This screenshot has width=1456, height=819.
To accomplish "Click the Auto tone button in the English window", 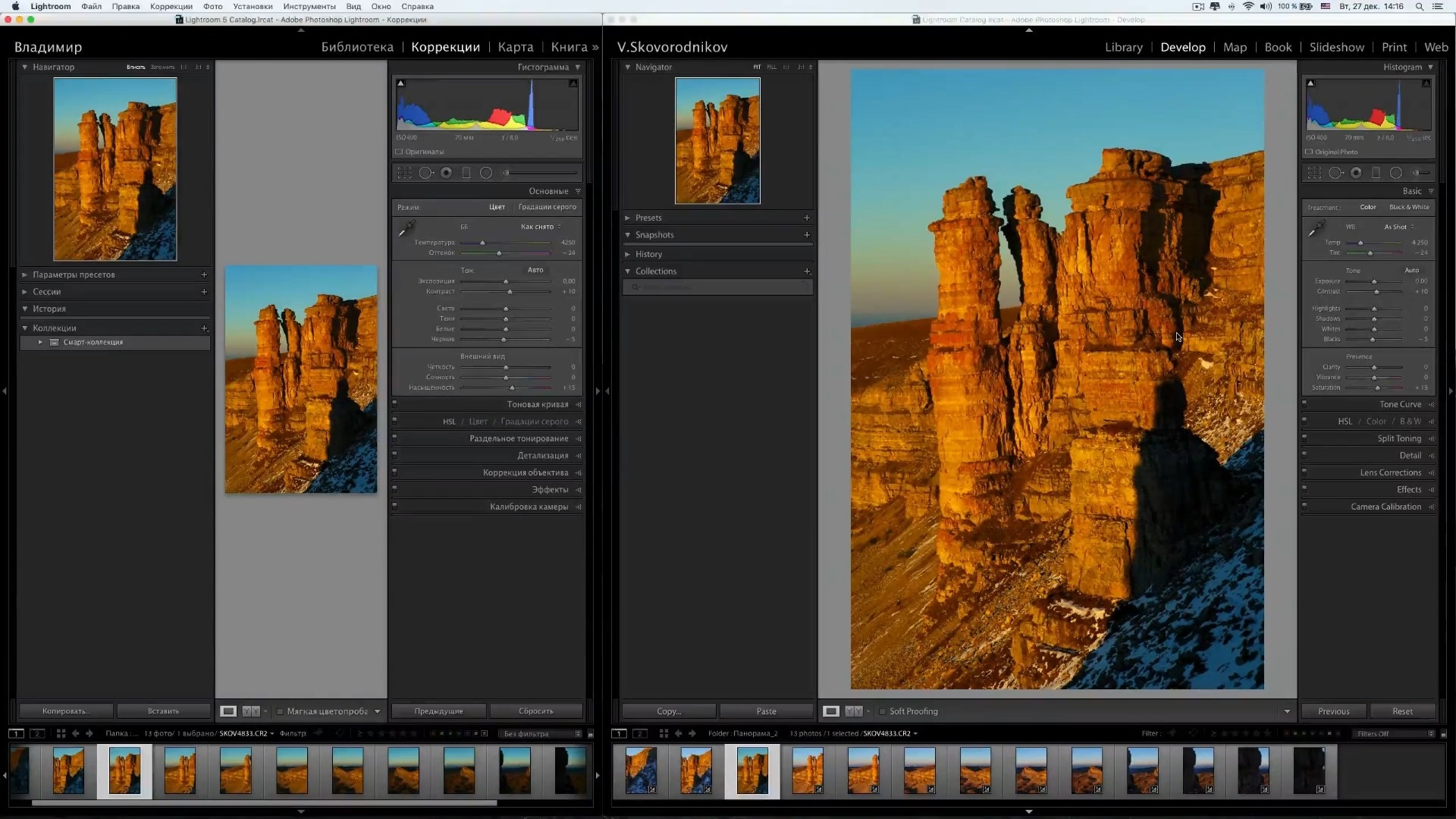I will click(1411, 270).
